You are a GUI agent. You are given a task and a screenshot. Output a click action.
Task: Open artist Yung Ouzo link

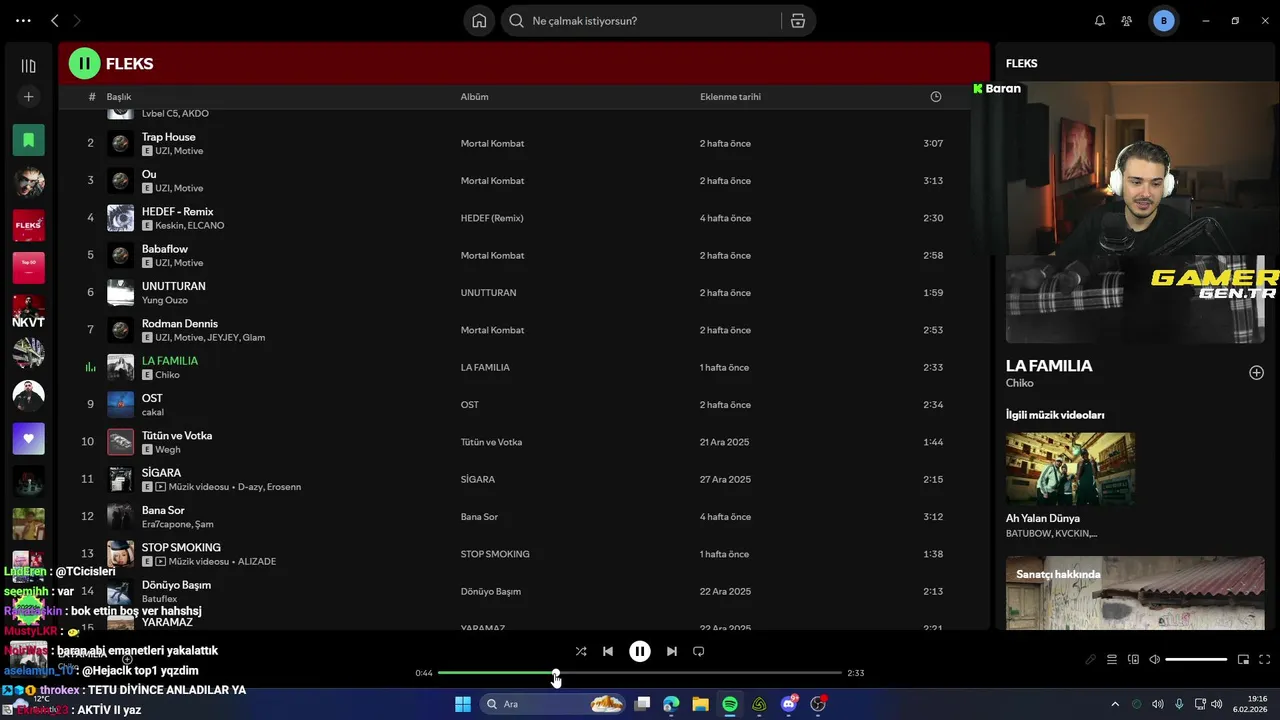pos(164,300)
